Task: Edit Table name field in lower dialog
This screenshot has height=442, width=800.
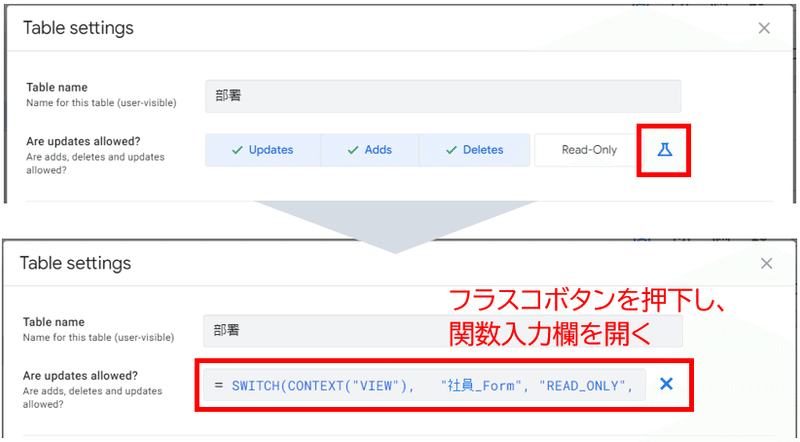Action: (x=443, y=331)
